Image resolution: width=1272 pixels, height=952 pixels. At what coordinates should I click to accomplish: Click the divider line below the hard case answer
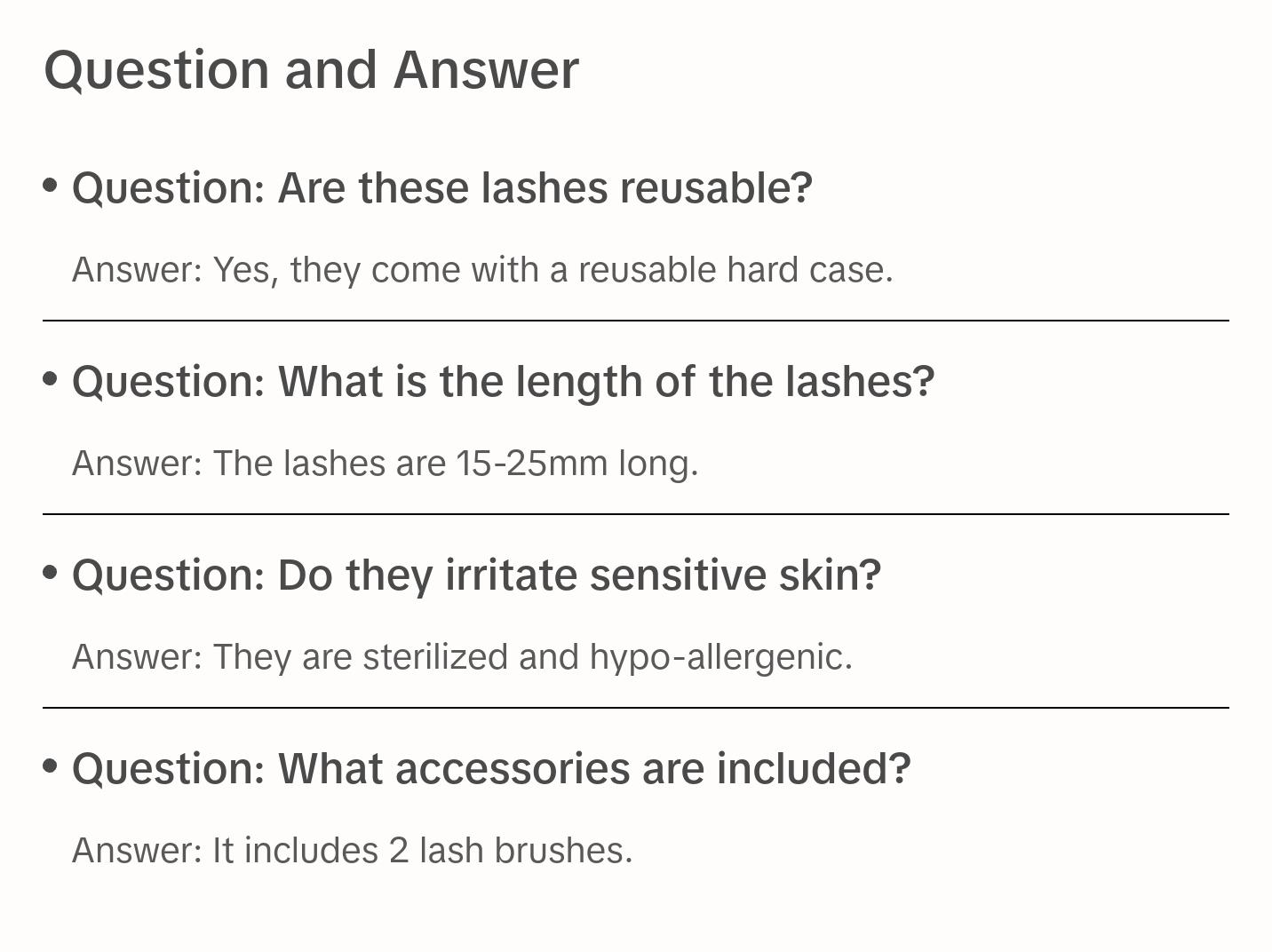(x=636, y=321)
